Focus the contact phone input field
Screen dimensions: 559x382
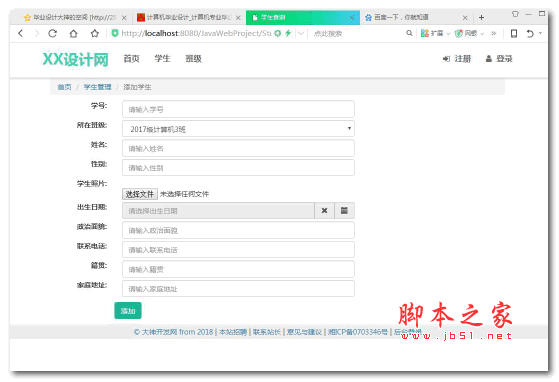click(238, 249)
